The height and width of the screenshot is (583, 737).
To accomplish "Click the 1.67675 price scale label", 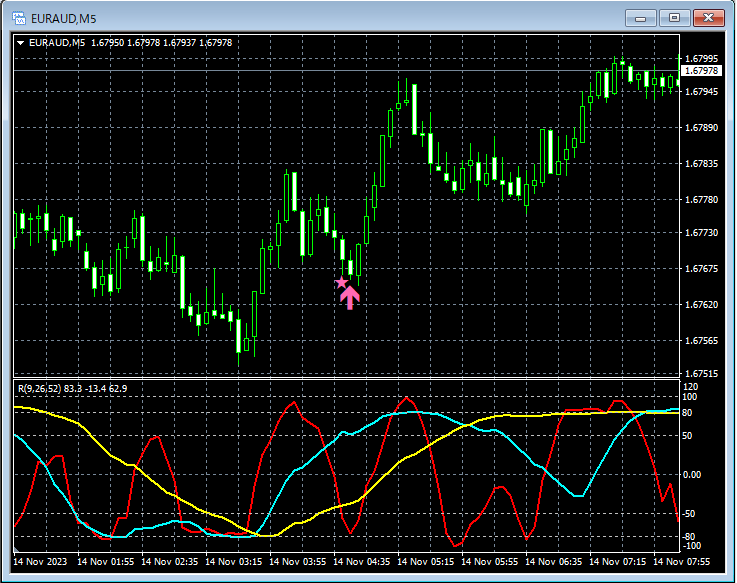I will pos(701,268).
